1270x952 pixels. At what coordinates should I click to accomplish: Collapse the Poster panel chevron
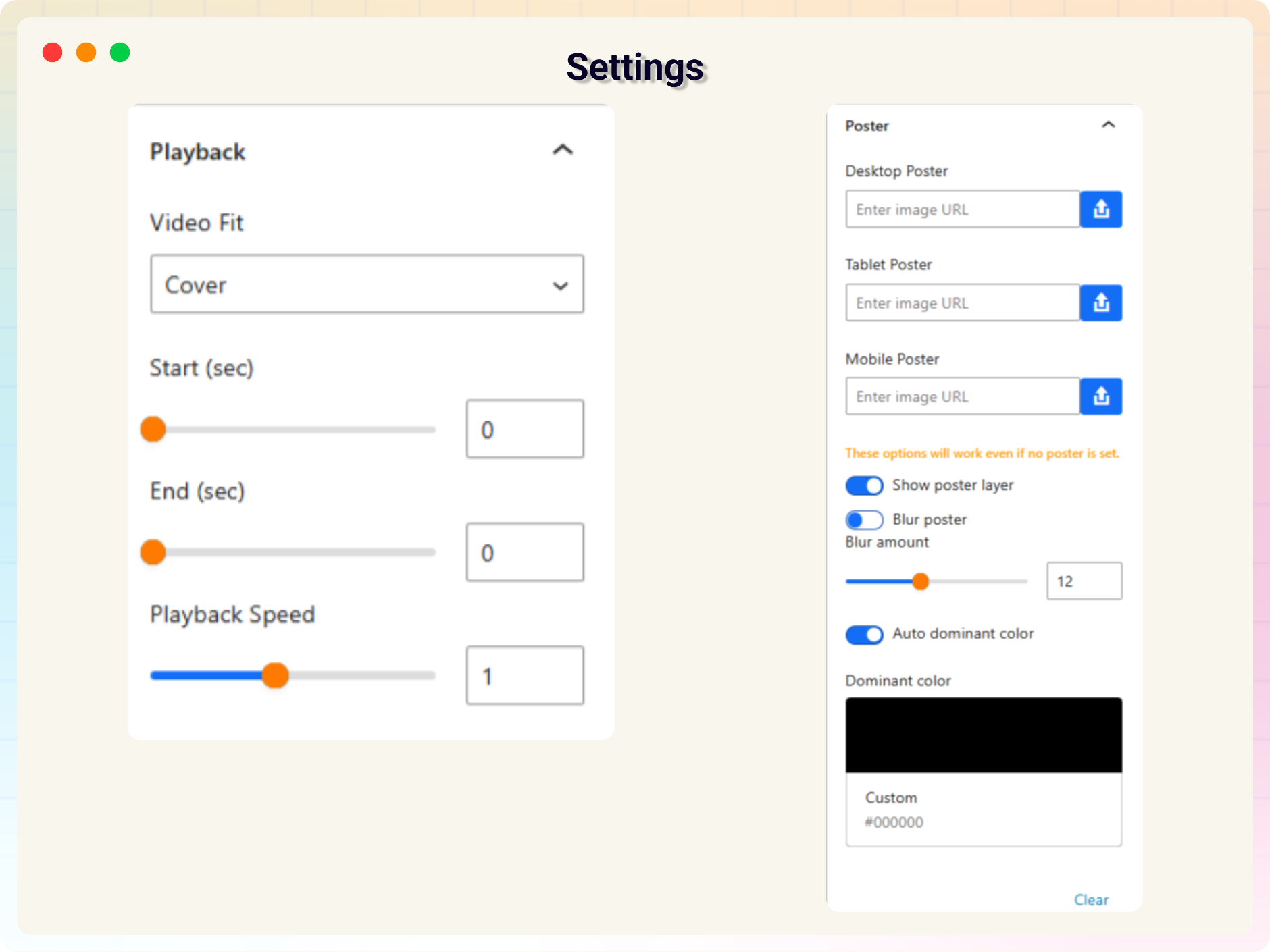1108,125
